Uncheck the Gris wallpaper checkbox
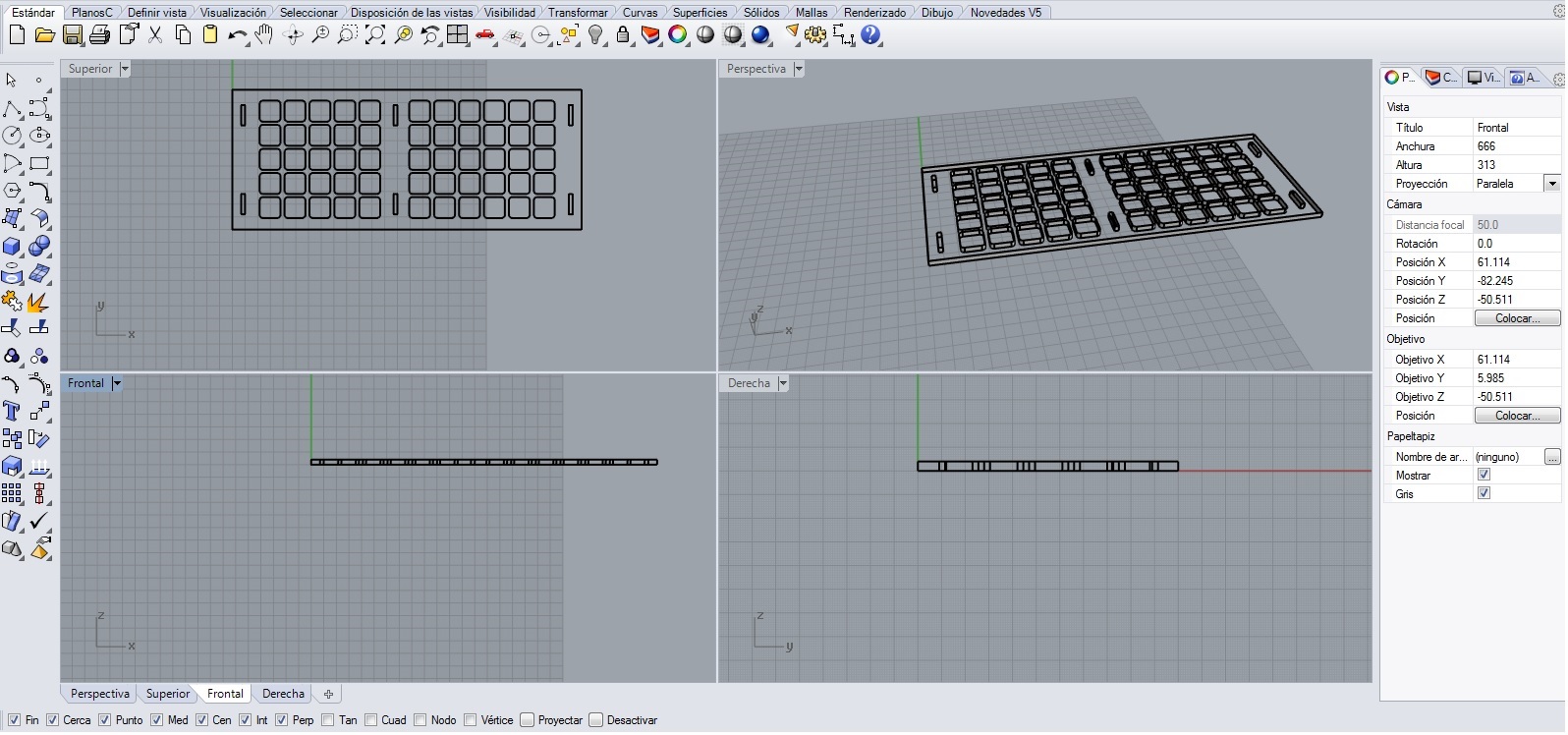The width and height of the screenshot is (1568, 735). click(x=1484, y=494)
